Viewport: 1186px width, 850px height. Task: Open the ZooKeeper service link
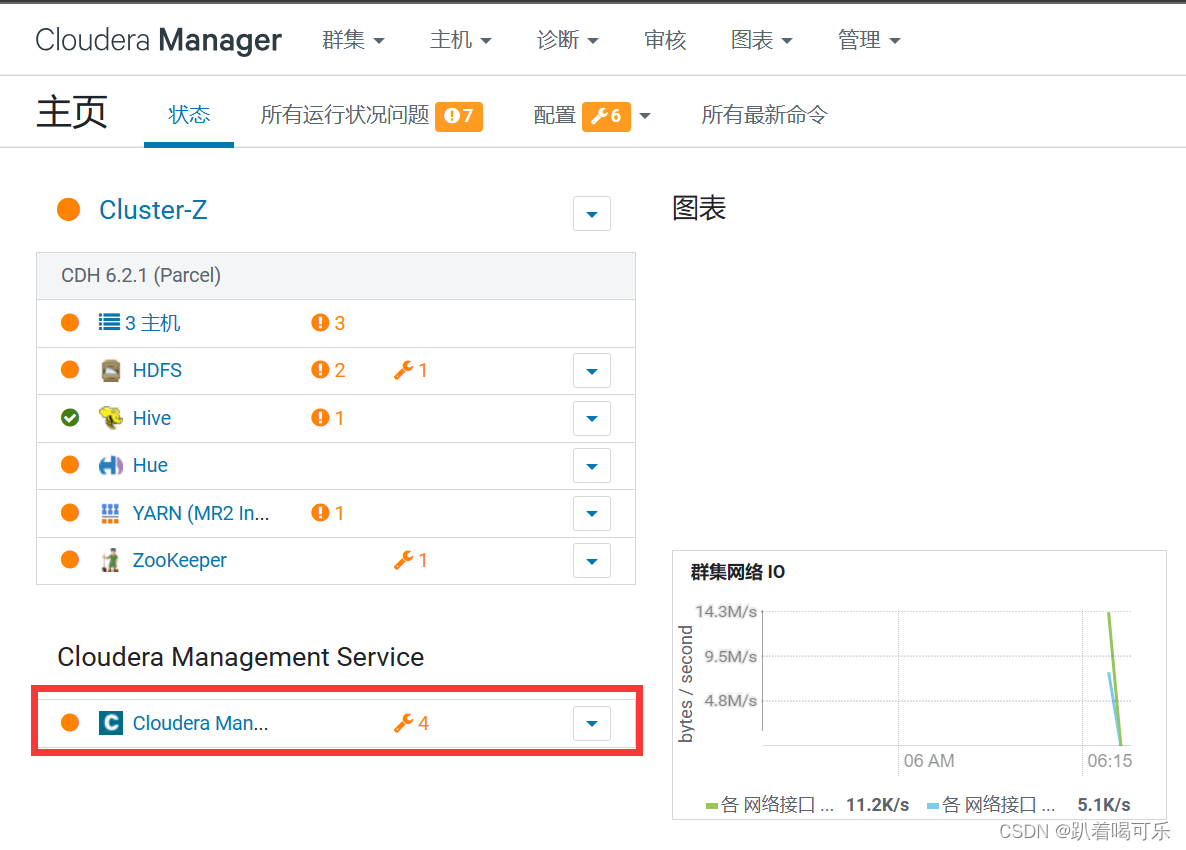[180, 560]
